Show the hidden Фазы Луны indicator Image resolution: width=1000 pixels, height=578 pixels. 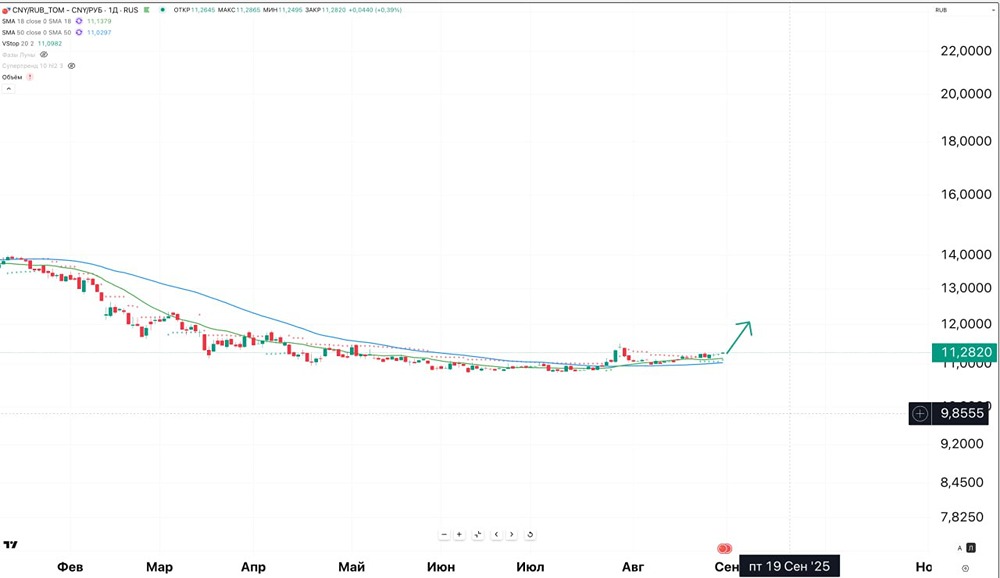tap(44, 55)
